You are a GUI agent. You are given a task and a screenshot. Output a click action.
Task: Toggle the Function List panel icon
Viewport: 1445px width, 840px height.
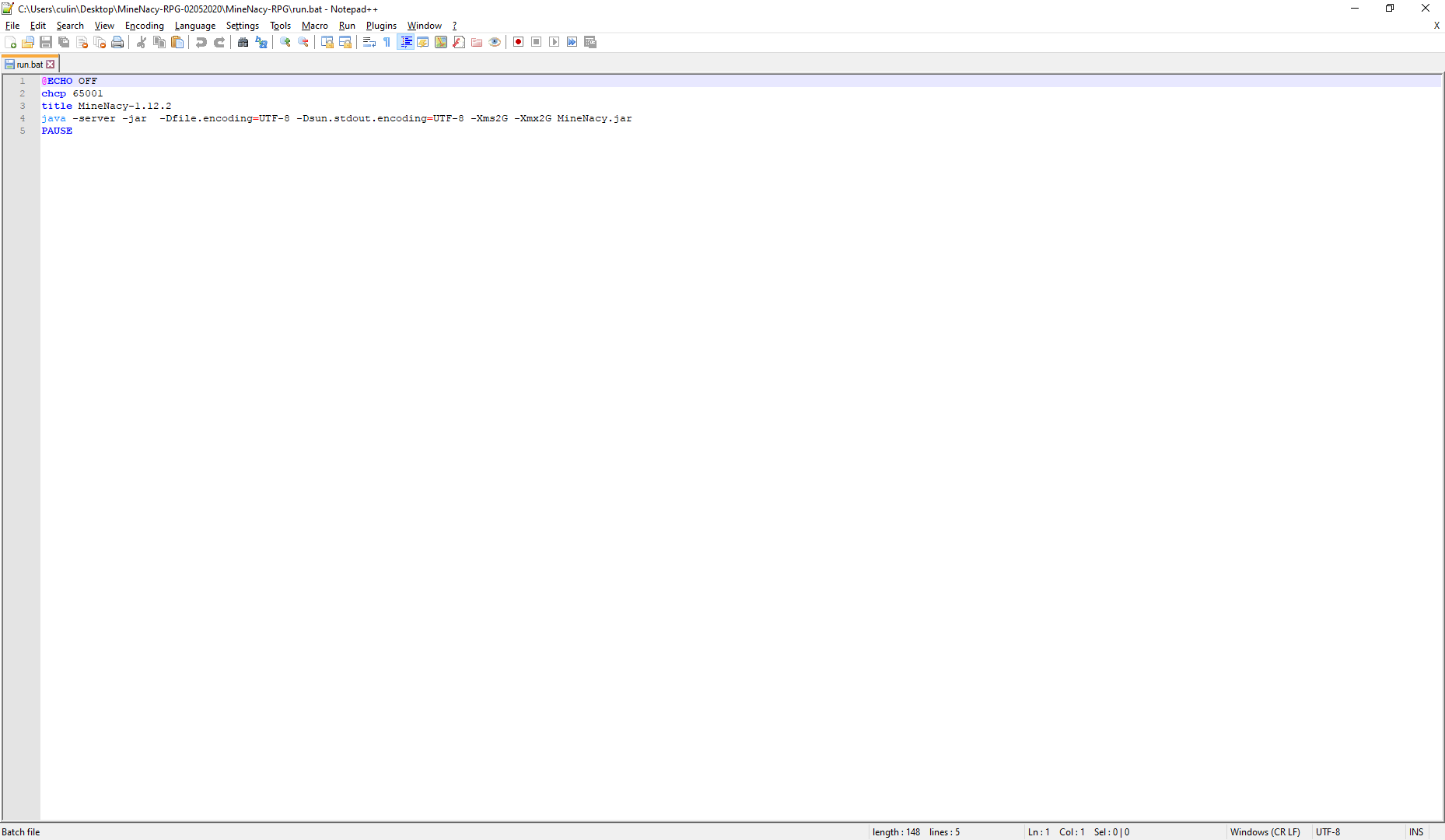click(x=459, y=42)
